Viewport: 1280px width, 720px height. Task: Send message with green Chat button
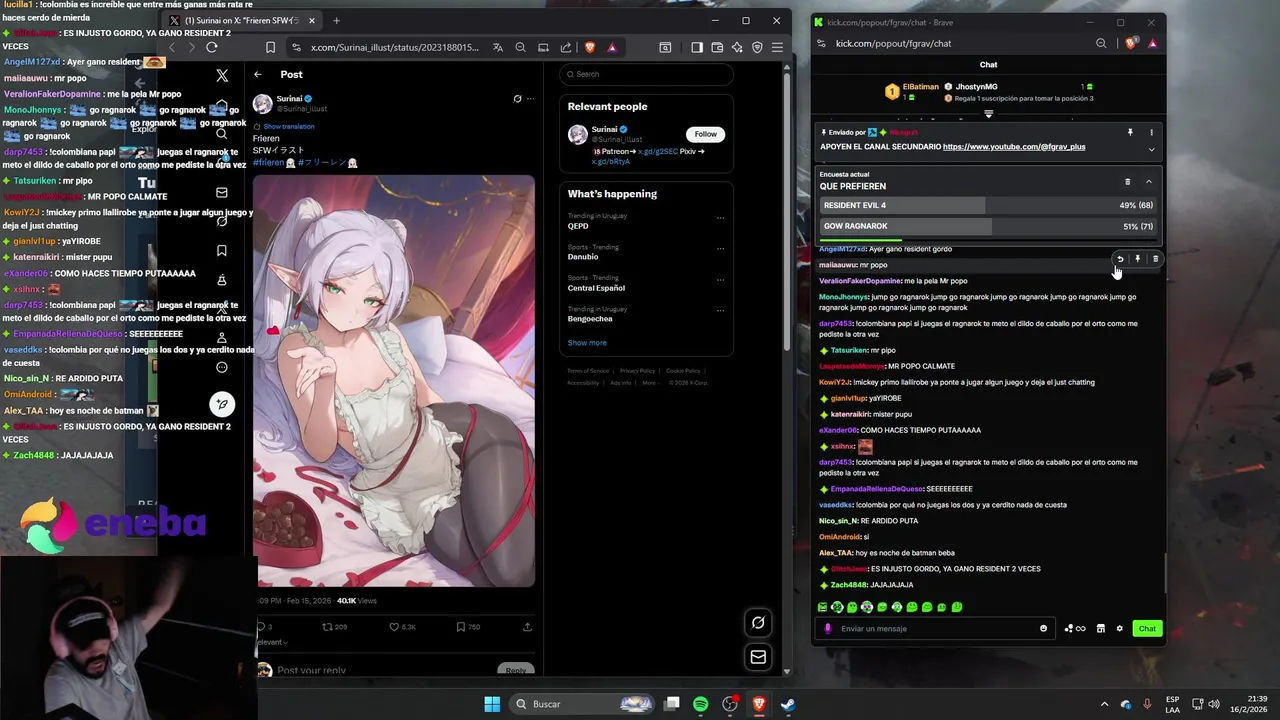pos(1147,629)
